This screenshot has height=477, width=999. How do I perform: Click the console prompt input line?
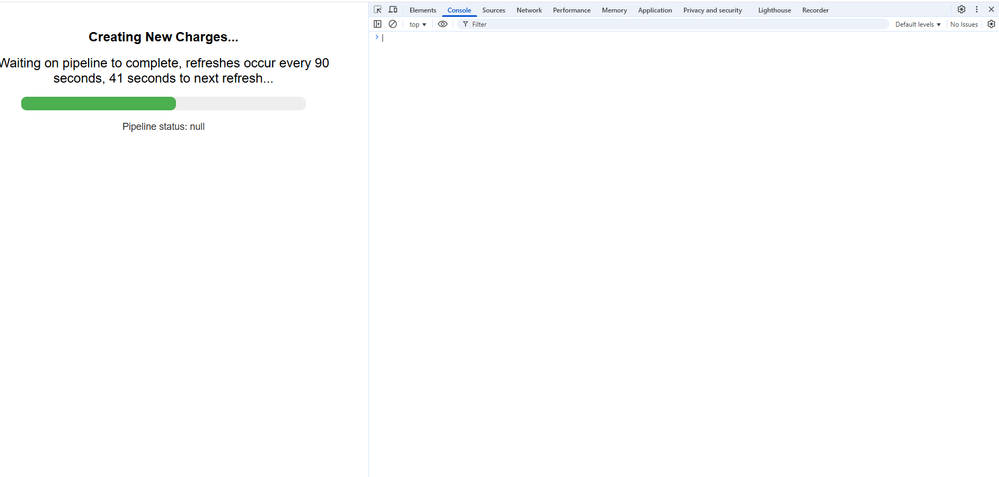(x=680, y=38)
